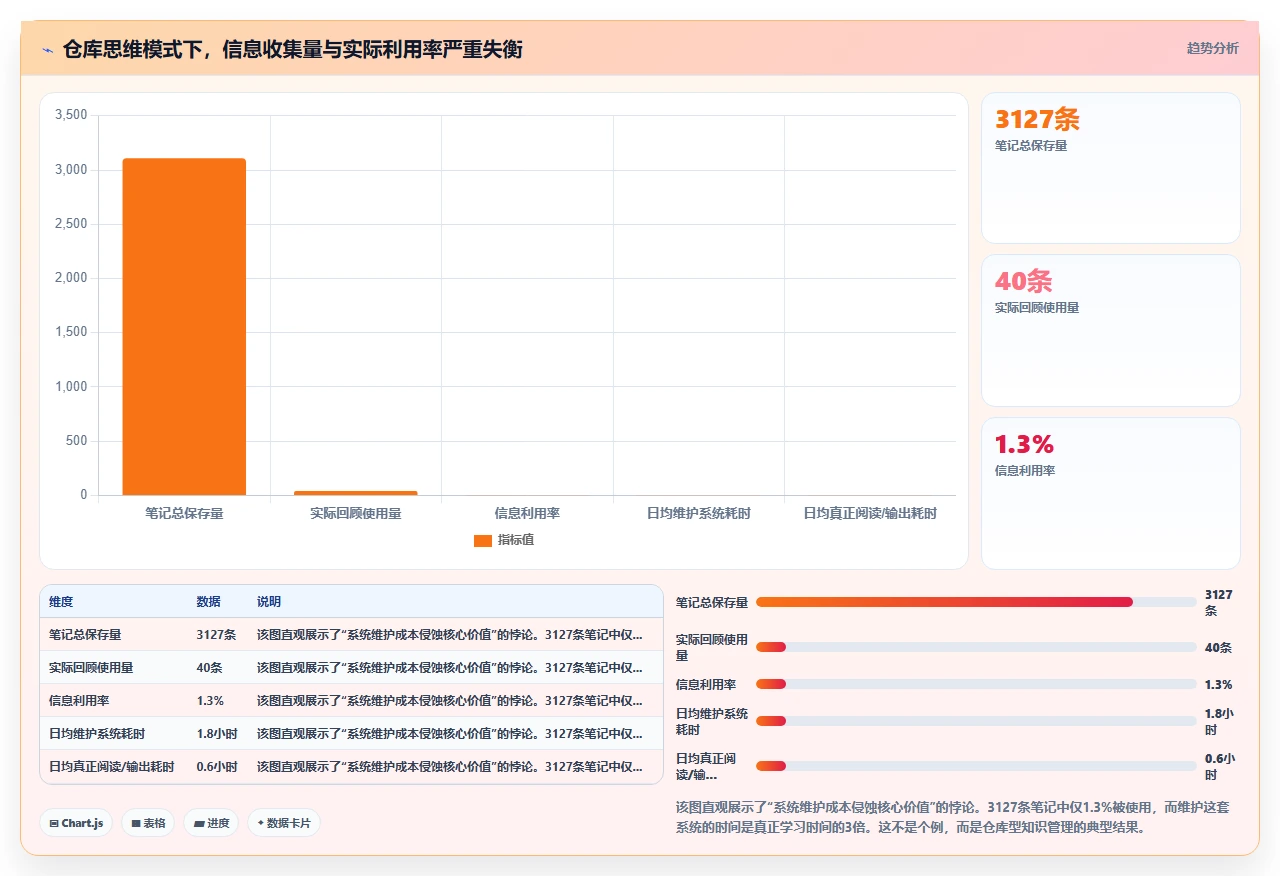Click the lightning icon beside the title

(47, 49)
